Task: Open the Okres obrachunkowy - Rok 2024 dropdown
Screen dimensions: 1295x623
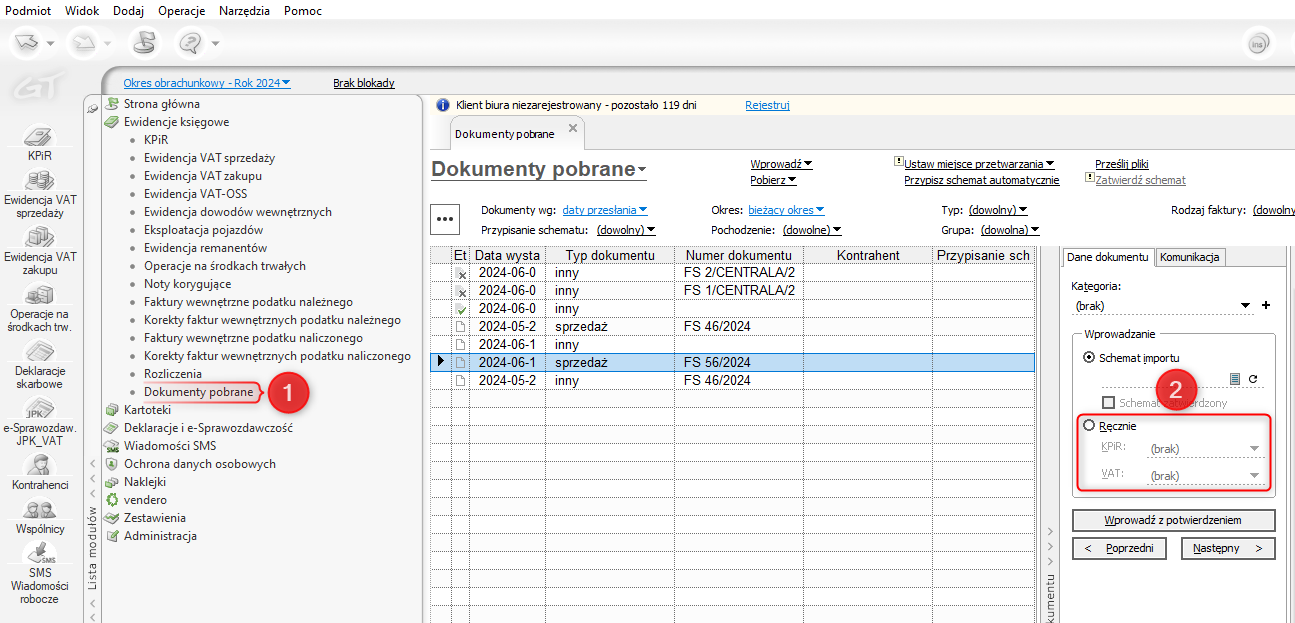Action: [x=207, y=83]
